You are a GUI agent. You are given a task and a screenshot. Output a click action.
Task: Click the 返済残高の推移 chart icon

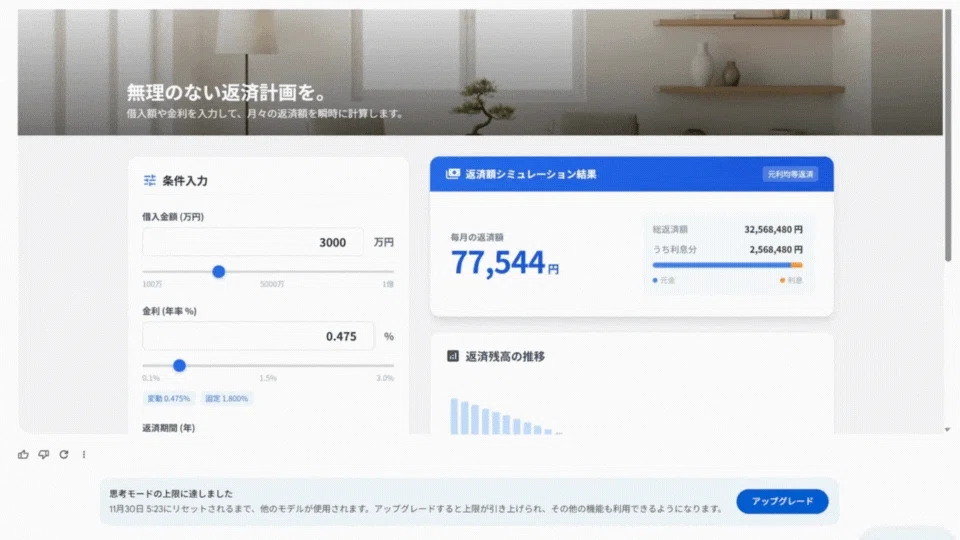tap(452, 356)
